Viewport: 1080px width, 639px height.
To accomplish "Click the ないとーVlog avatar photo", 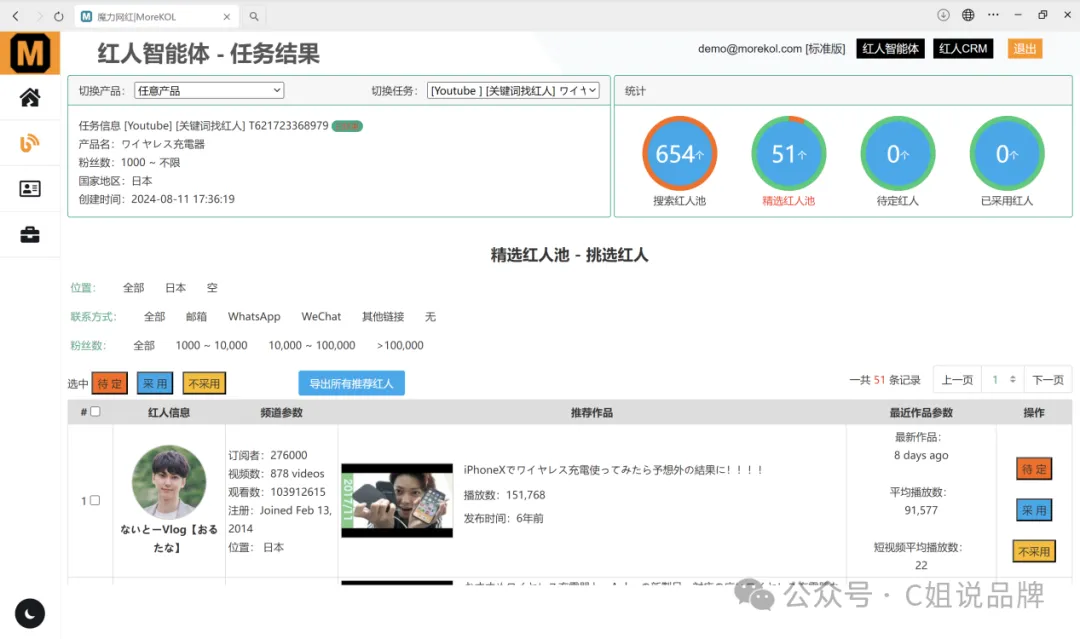I will click(169, 482).
